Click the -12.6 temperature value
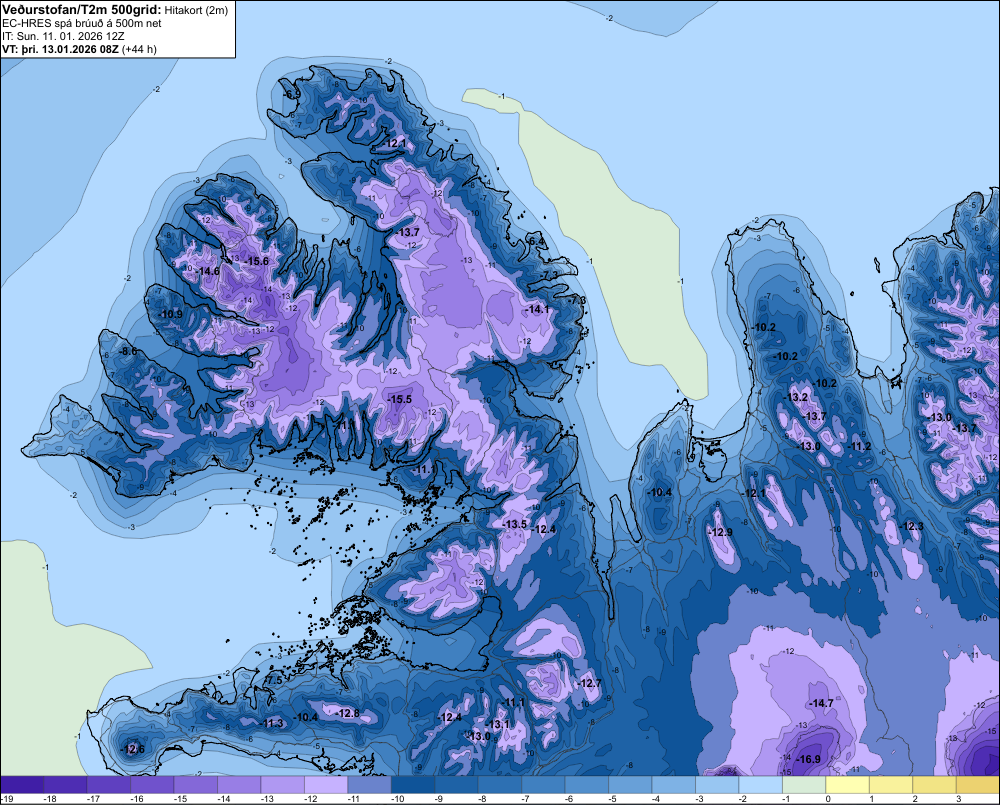The image size is (1000, 805). click(133, 749)
